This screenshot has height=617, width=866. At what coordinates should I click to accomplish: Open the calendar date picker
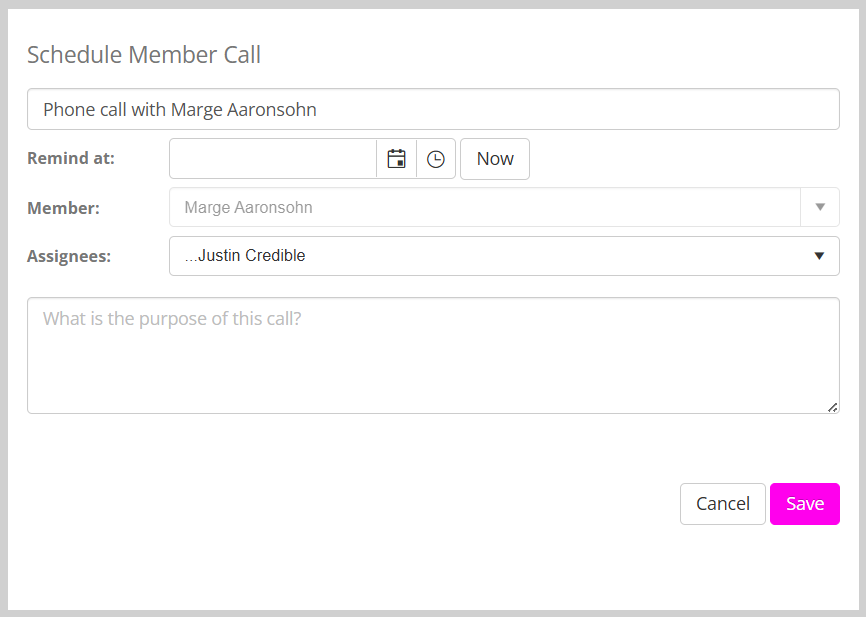tap(396, 159)
